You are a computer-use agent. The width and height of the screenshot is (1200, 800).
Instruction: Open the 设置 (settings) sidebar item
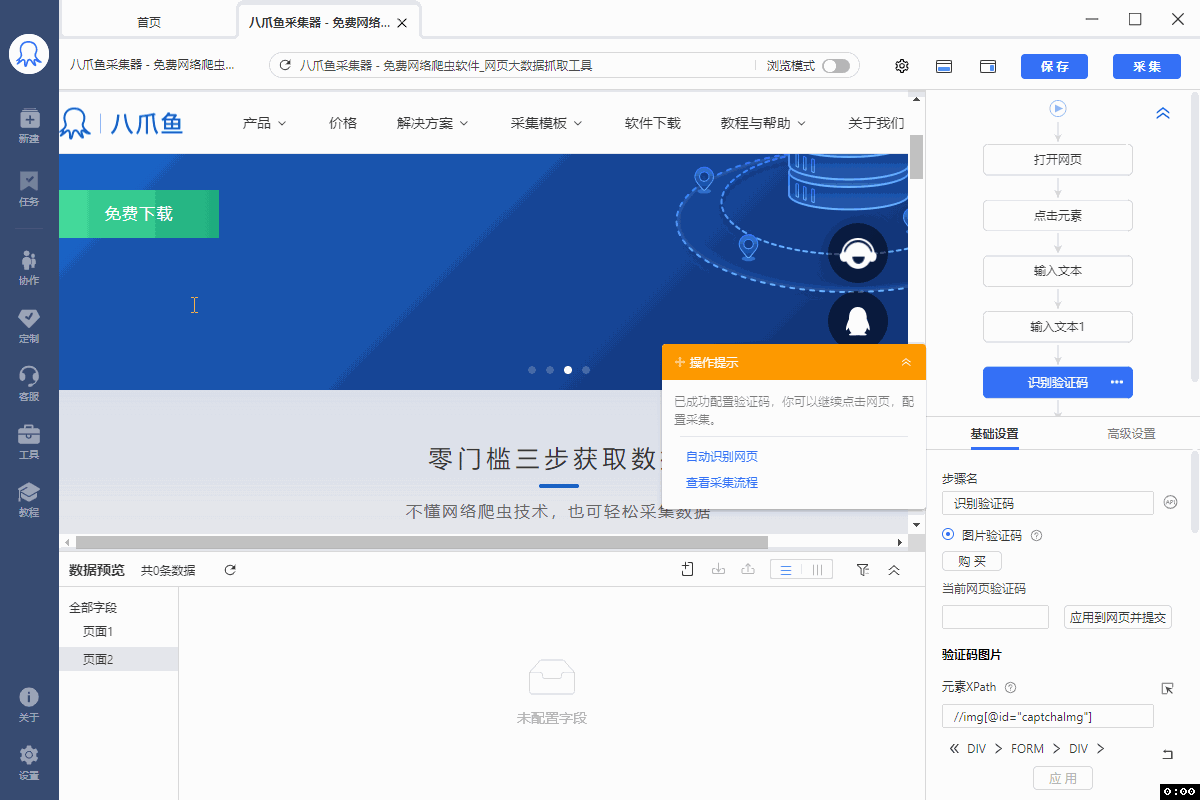coord(29,762)
